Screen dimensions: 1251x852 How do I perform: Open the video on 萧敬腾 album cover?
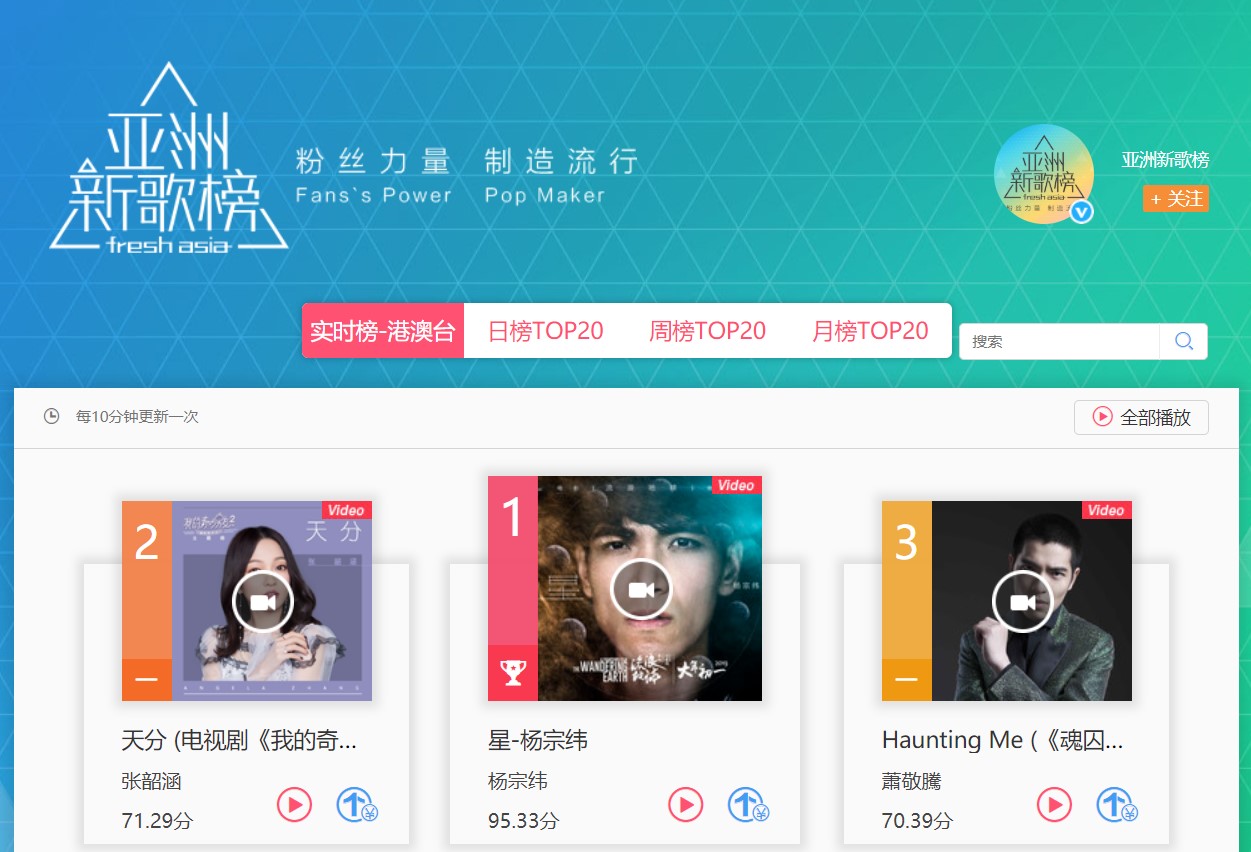point(1022,602)
